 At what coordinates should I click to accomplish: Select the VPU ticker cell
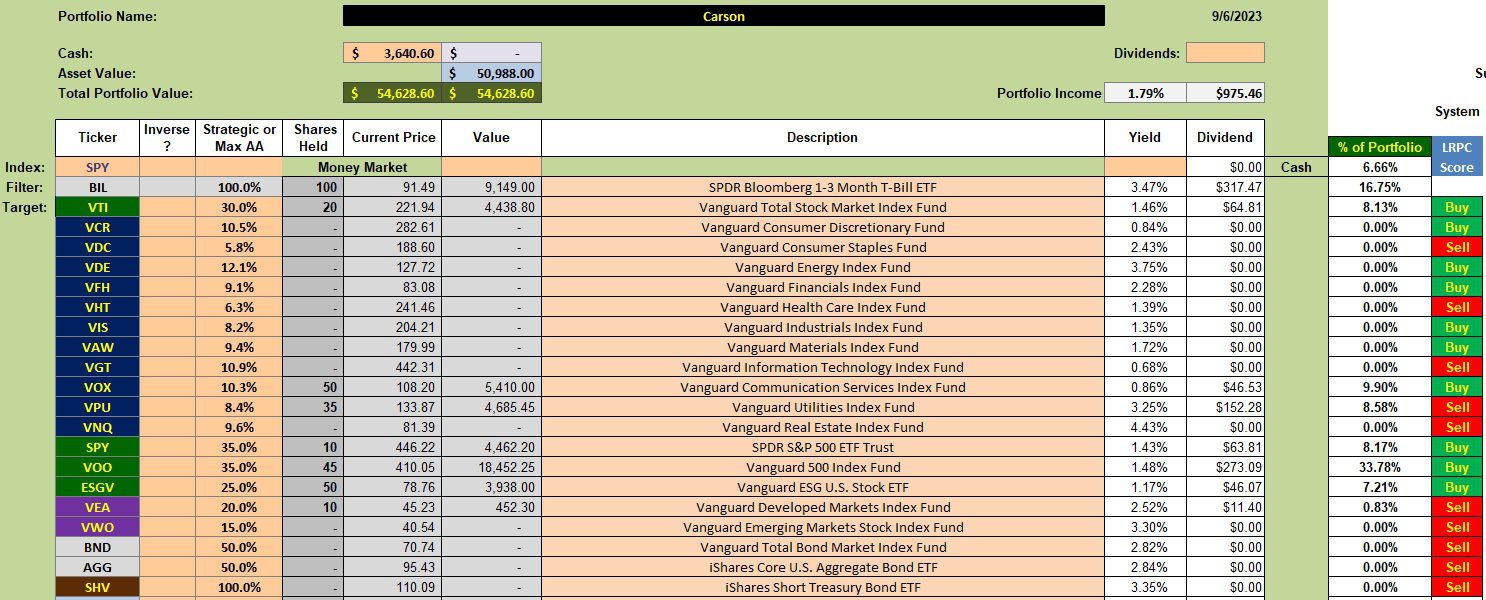click(x=97, y=407)
